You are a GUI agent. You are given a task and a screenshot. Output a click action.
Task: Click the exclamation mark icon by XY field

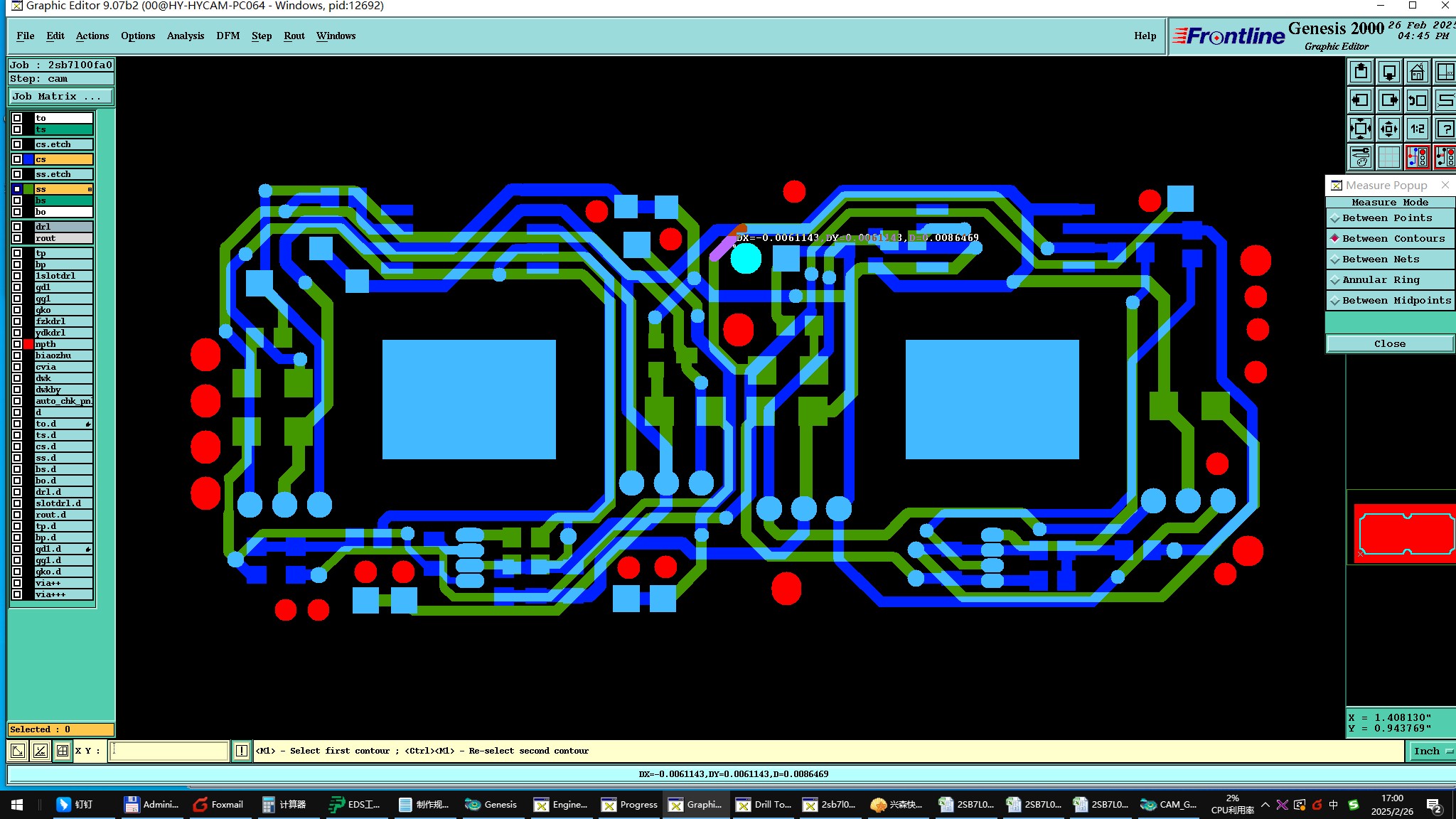point(242,751)
